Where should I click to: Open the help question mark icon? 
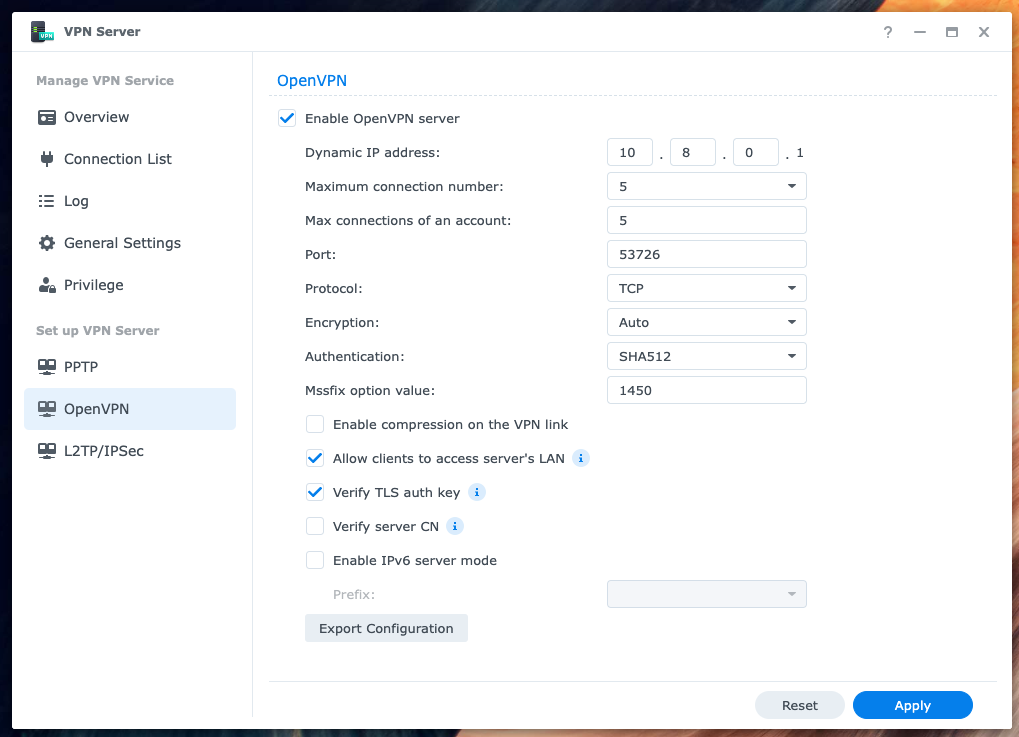point(887,32)
